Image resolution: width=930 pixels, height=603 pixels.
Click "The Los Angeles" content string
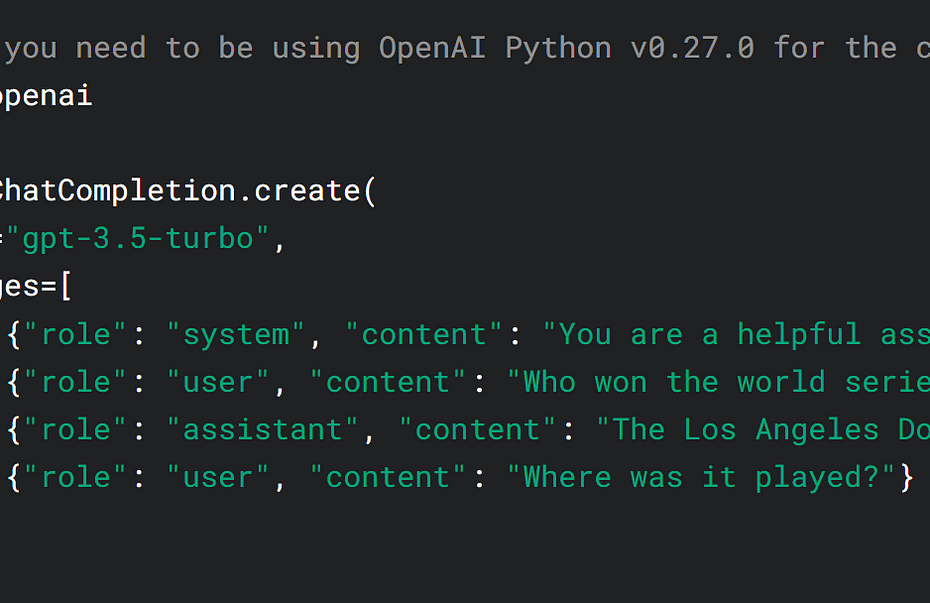pos(738,430)
